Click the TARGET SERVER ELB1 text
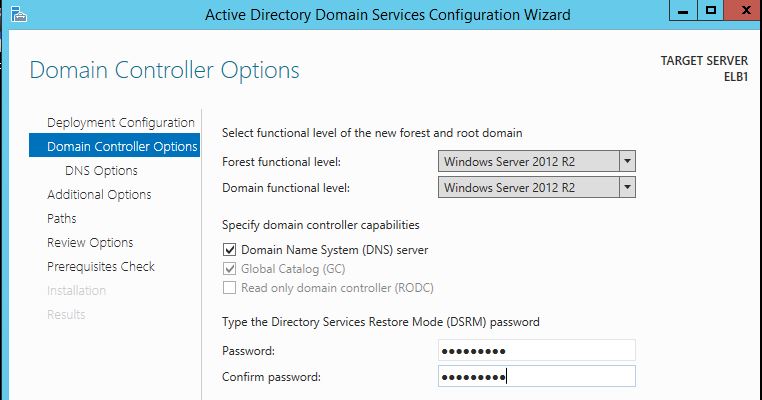 (704, 69)
